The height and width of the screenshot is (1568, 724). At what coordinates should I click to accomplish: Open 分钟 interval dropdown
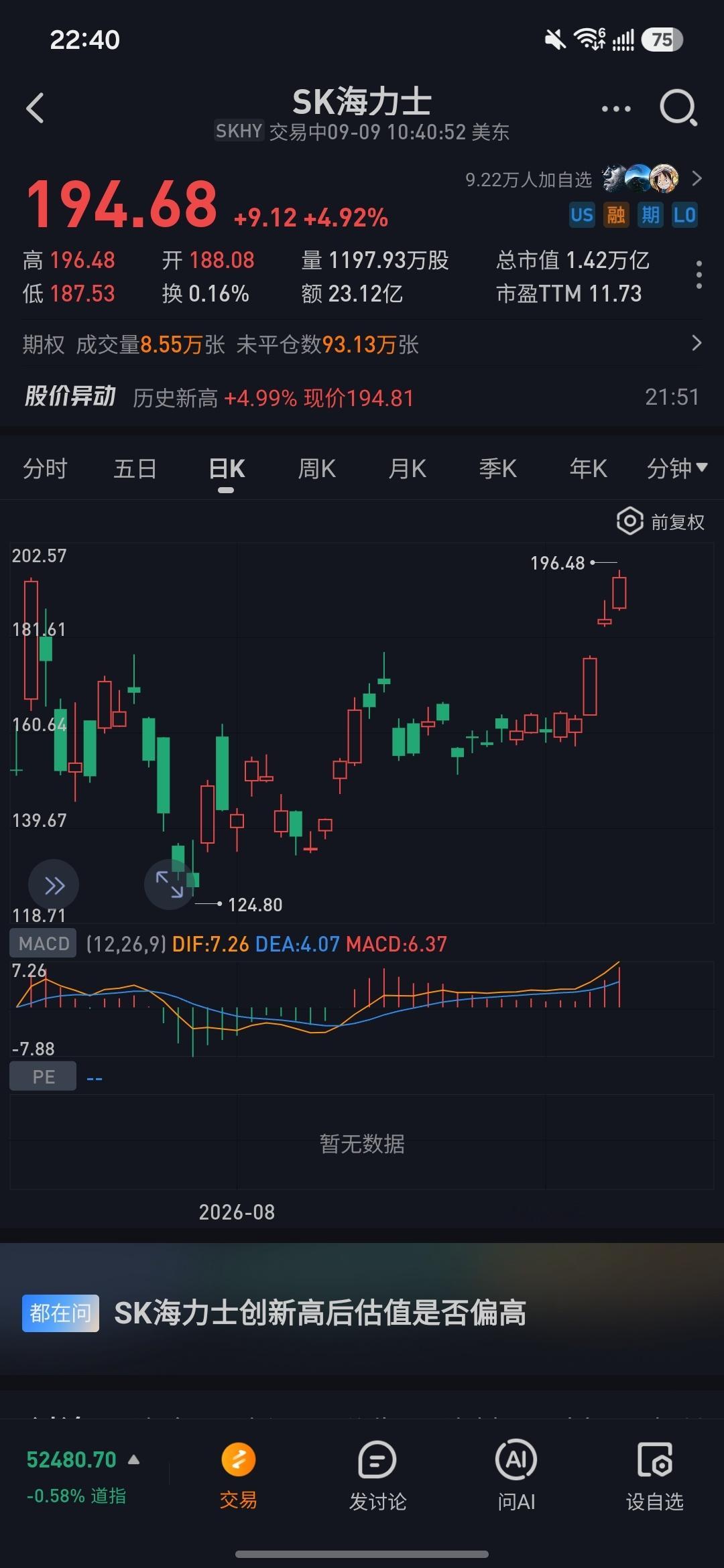point(676,468)
